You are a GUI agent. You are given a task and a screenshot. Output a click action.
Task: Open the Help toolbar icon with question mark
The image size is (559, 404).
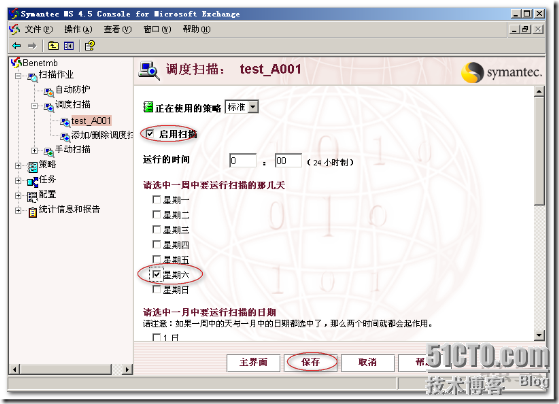tap(90, 46)
